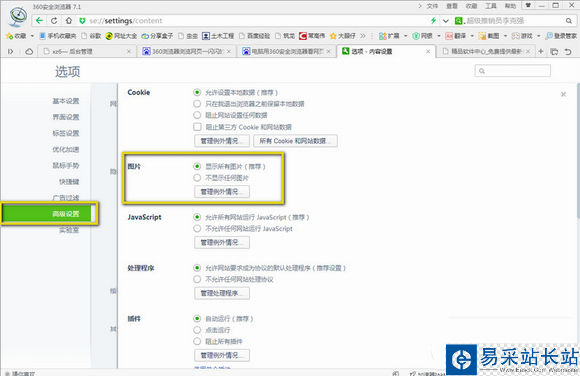Open the 分享盒子 bookmark

tap(157, 36)
